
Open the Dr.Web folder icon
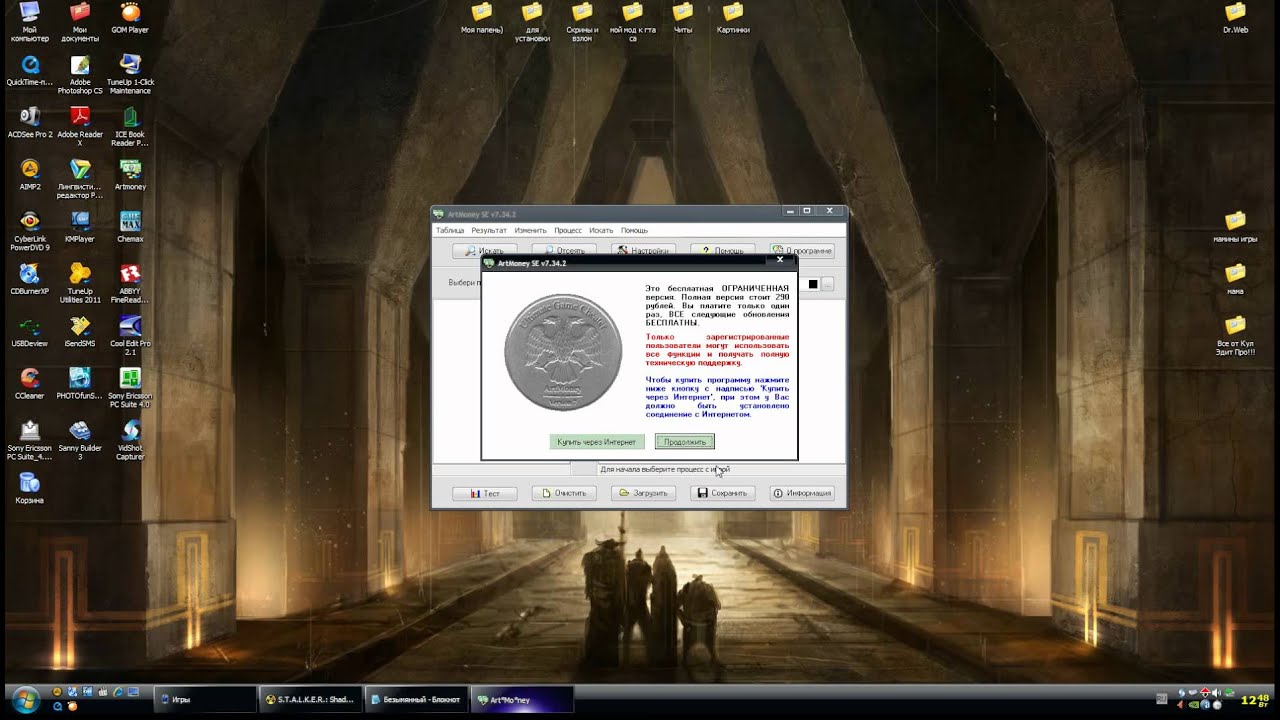click(x=1236, y=18)
